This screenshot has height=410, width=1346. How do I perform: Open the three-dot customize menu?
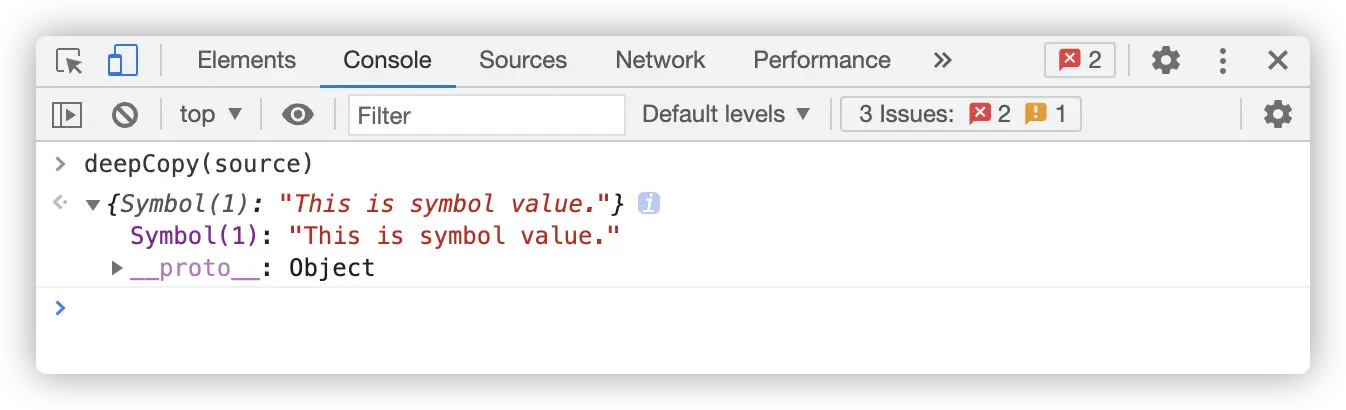click(1222, 61)
